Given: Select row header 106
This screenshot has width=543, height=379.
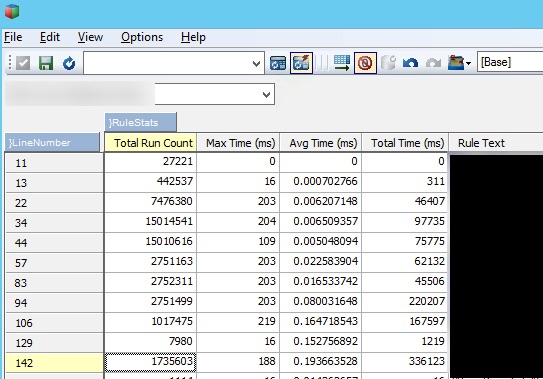Looking at the screenshot, I should coord(54,323).
